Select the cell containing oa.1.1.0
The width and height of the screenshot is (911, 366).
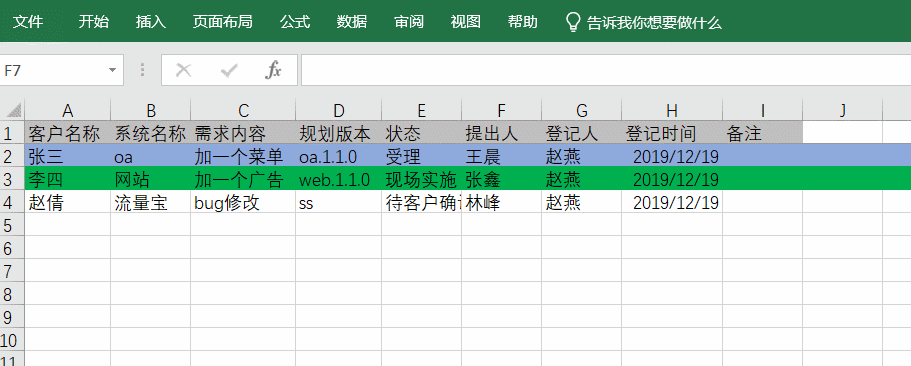point(338,156)
